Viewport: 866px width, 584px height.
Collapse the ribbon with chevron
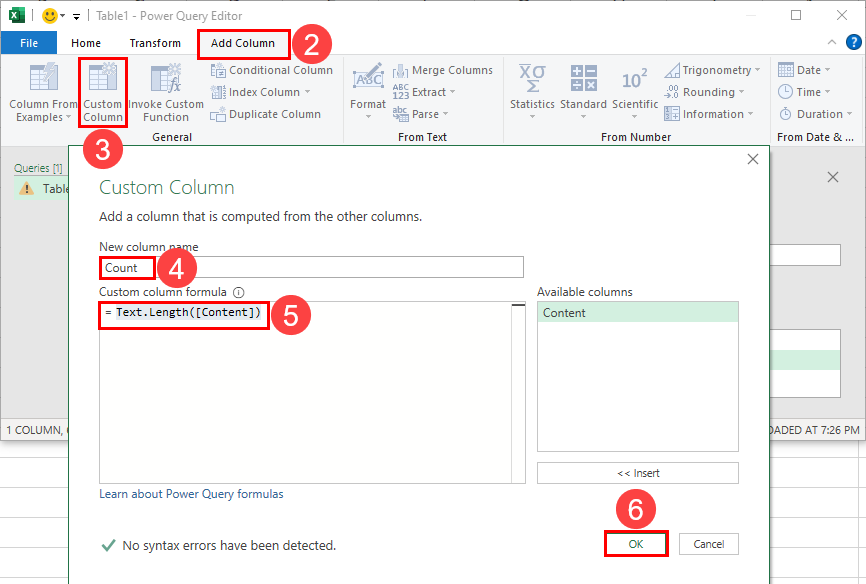[831, 43]
